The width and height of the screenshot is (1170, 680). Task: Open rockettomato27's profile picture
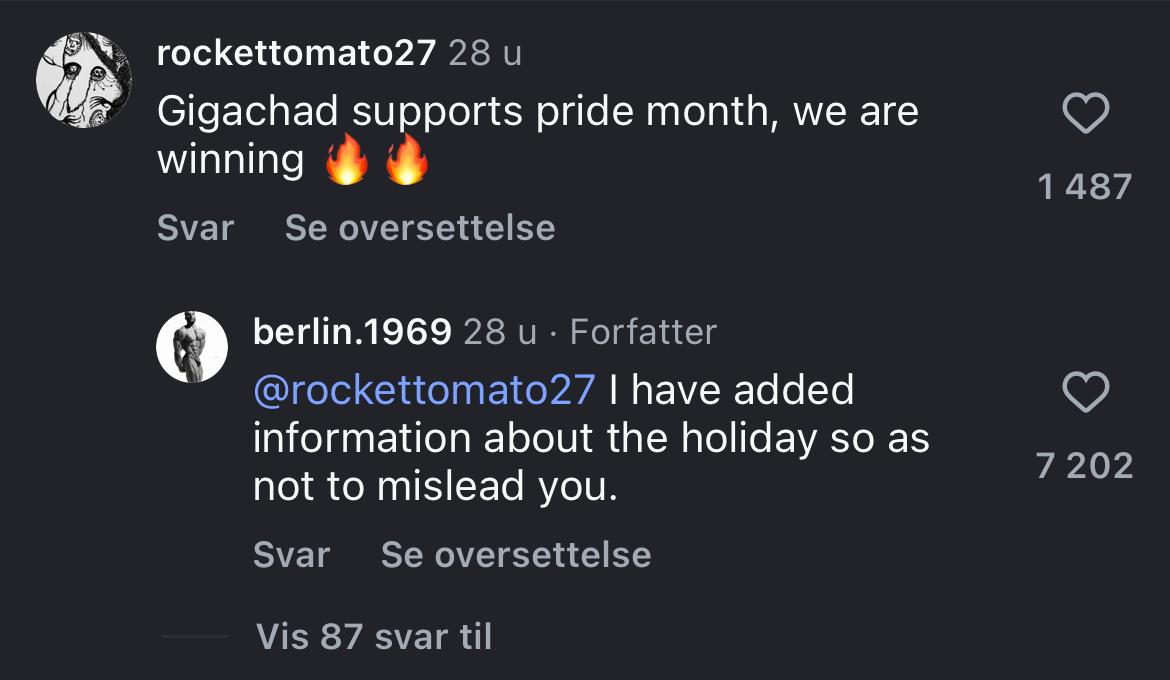(84, 79)
